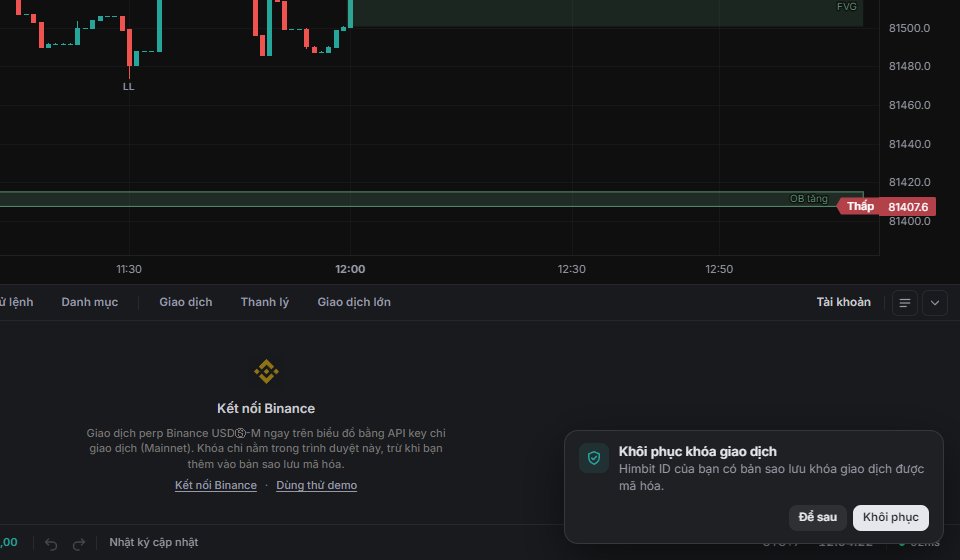The width and height of the screenshot is (960, 560).
Task: Click the 12:00 time axis label
Action: (350, 269)
